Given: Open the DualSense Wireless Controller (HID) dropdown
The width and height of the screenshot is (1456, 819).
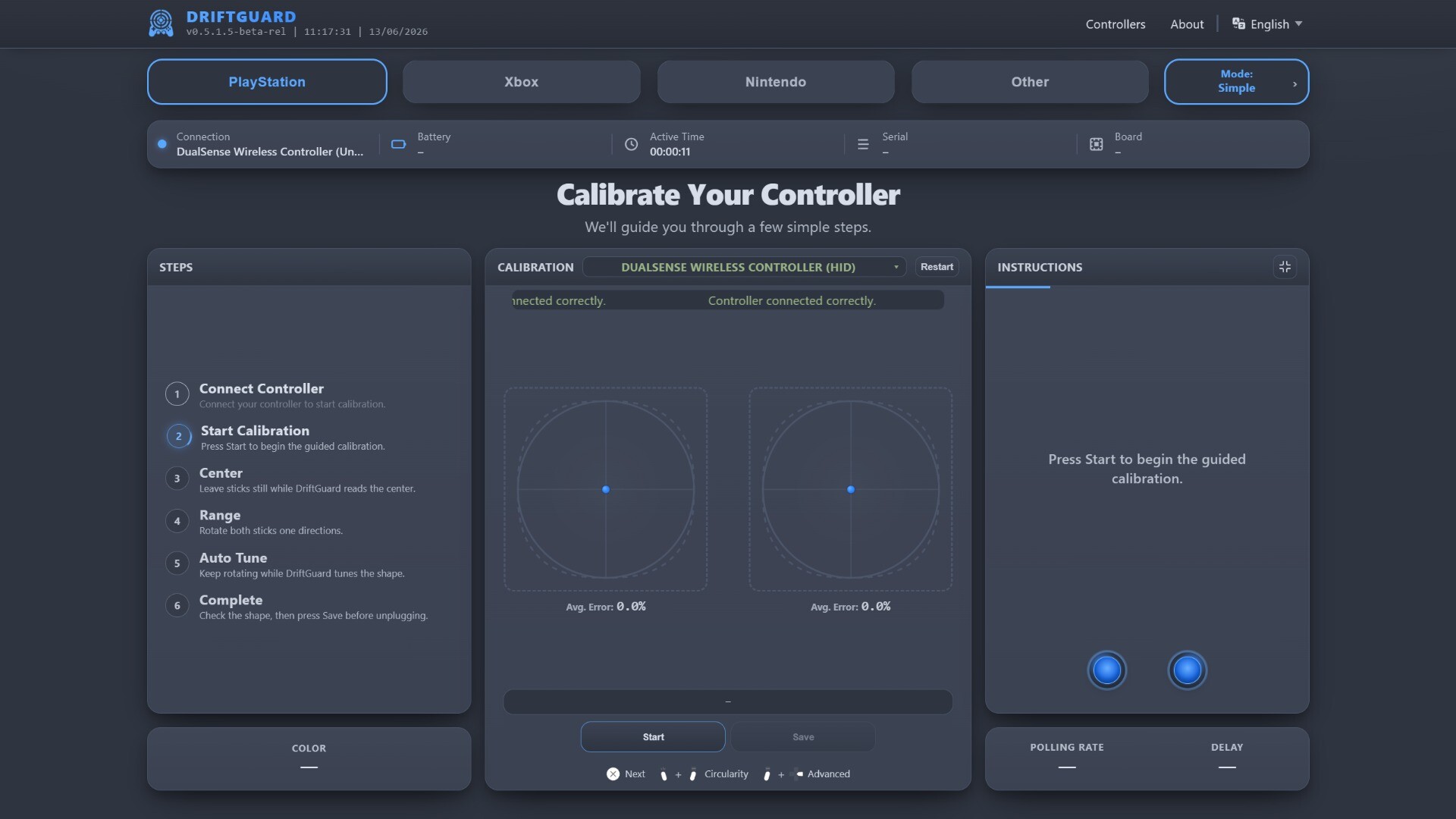Looking at the screenshot, I should tap(744, 267).
